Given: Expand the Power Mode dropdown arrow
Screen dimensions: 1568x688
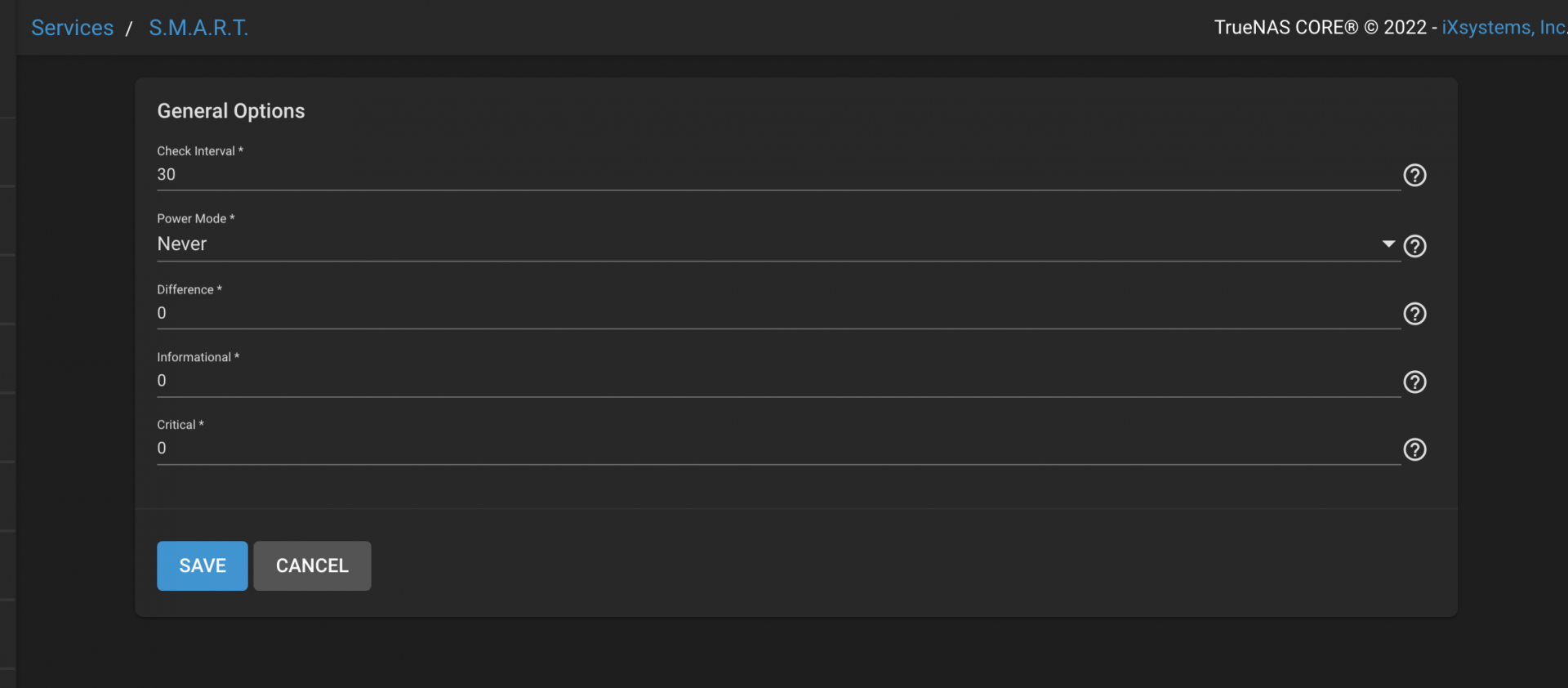Looking at the screenshot, I should coord(1388,244).
